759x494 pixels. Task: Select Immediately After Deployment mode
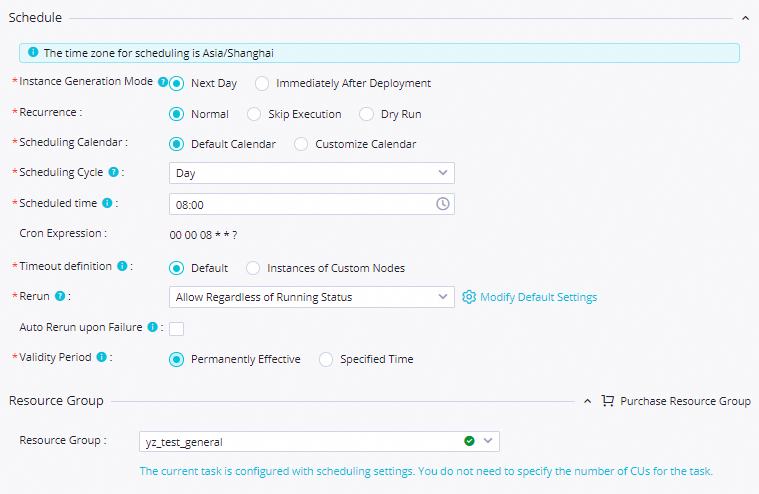click(262, 84)
